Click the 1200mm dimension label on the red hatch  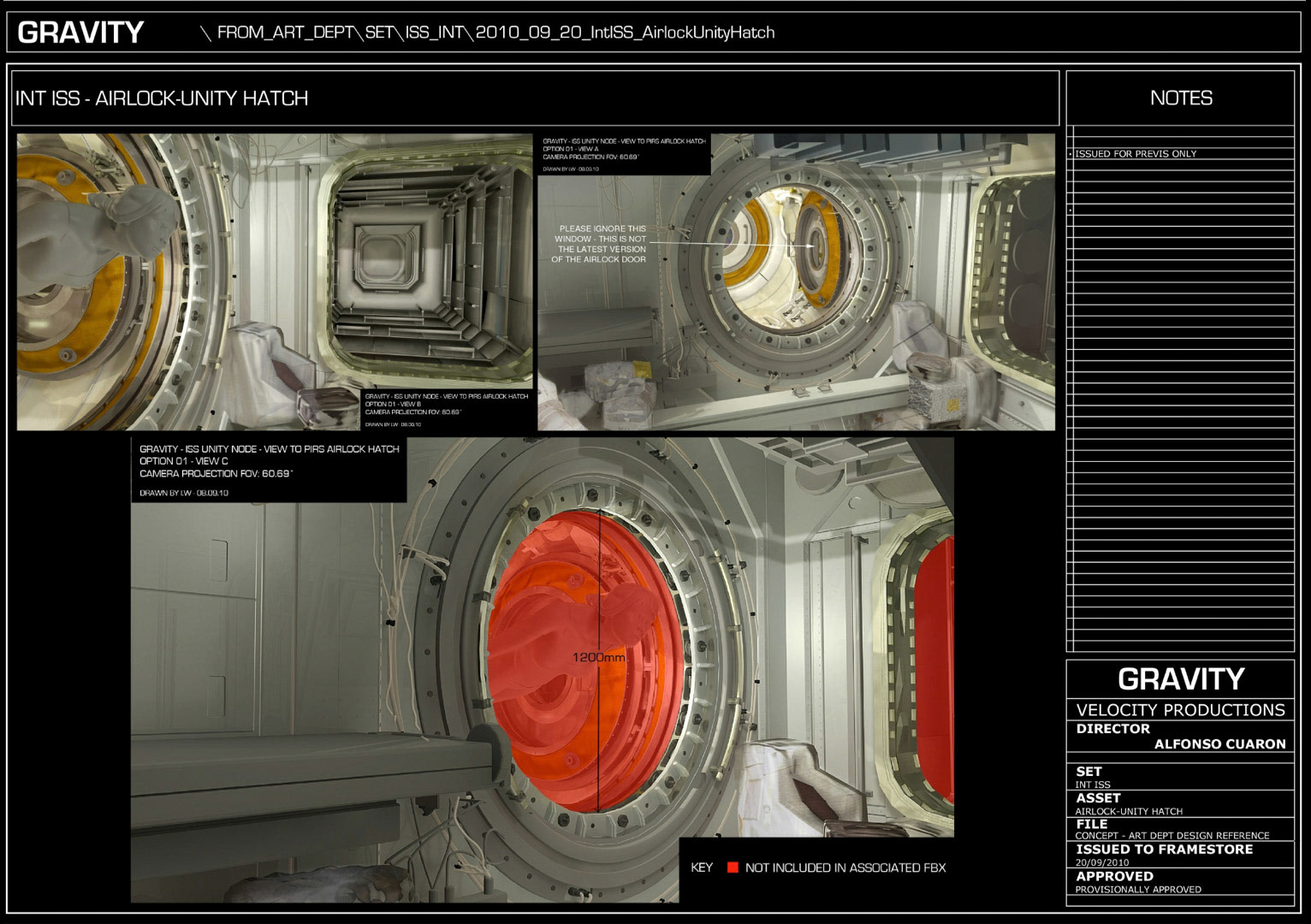[599, 657]
